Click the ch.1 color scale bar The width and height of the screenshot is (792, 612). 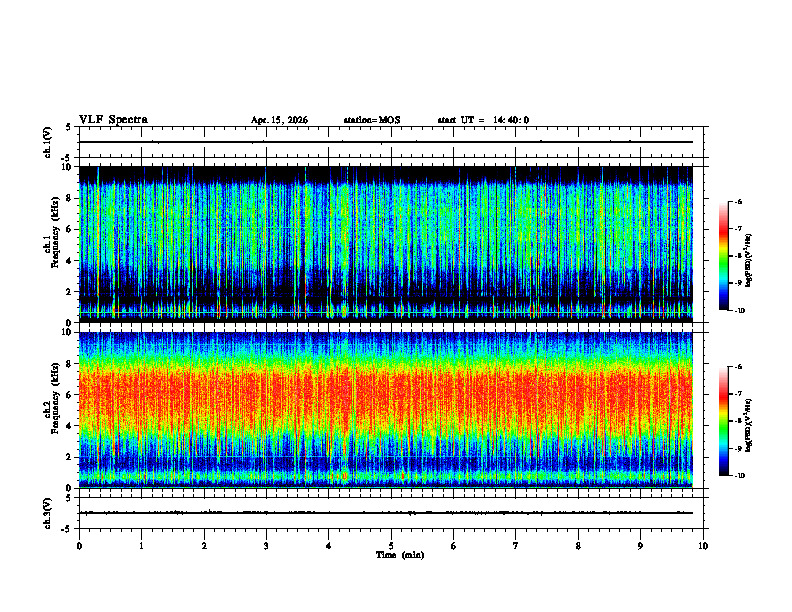(724, 256)
